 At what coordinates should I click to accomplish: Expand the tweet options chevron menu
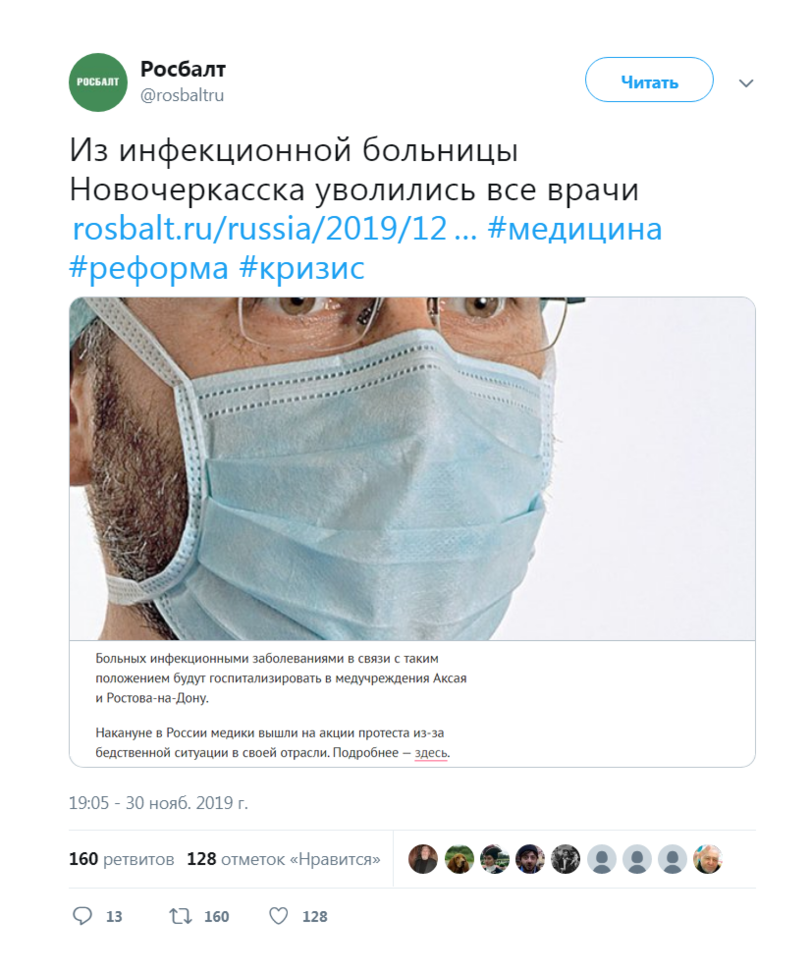pyautogui.click(x=746, y=83)
